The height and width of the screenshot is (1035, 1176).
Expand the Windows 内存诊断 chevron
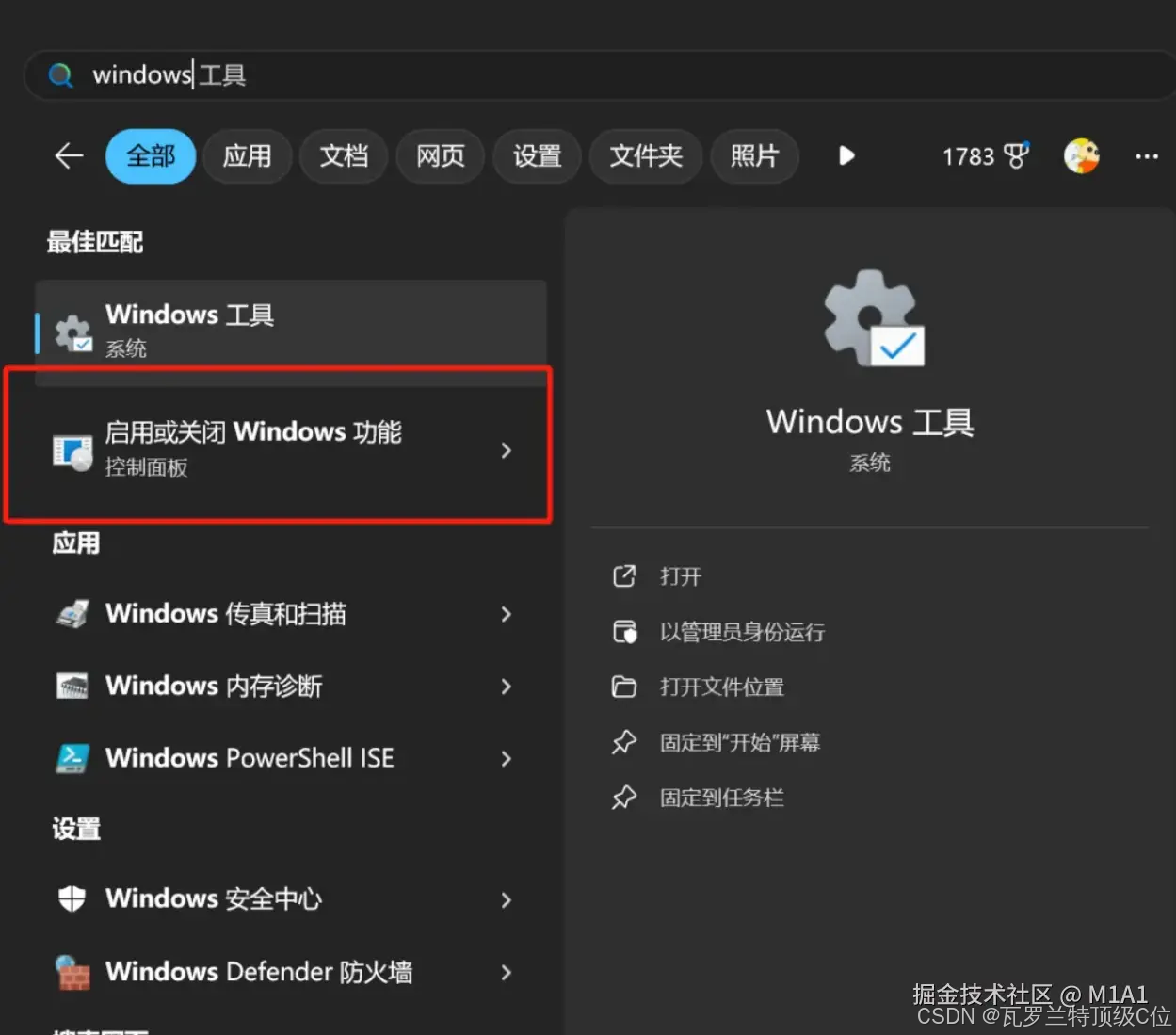[507, 687]
